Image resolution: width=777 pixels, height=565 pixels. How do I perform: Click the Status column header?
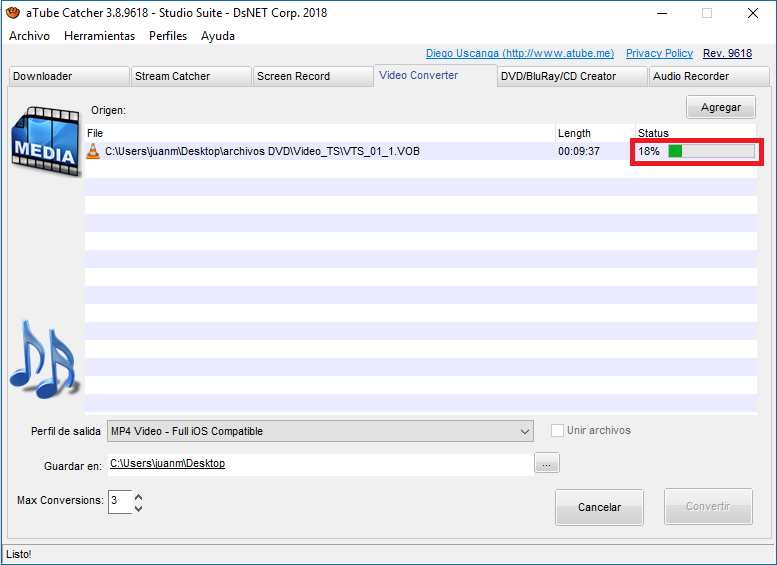coord(696,133)
